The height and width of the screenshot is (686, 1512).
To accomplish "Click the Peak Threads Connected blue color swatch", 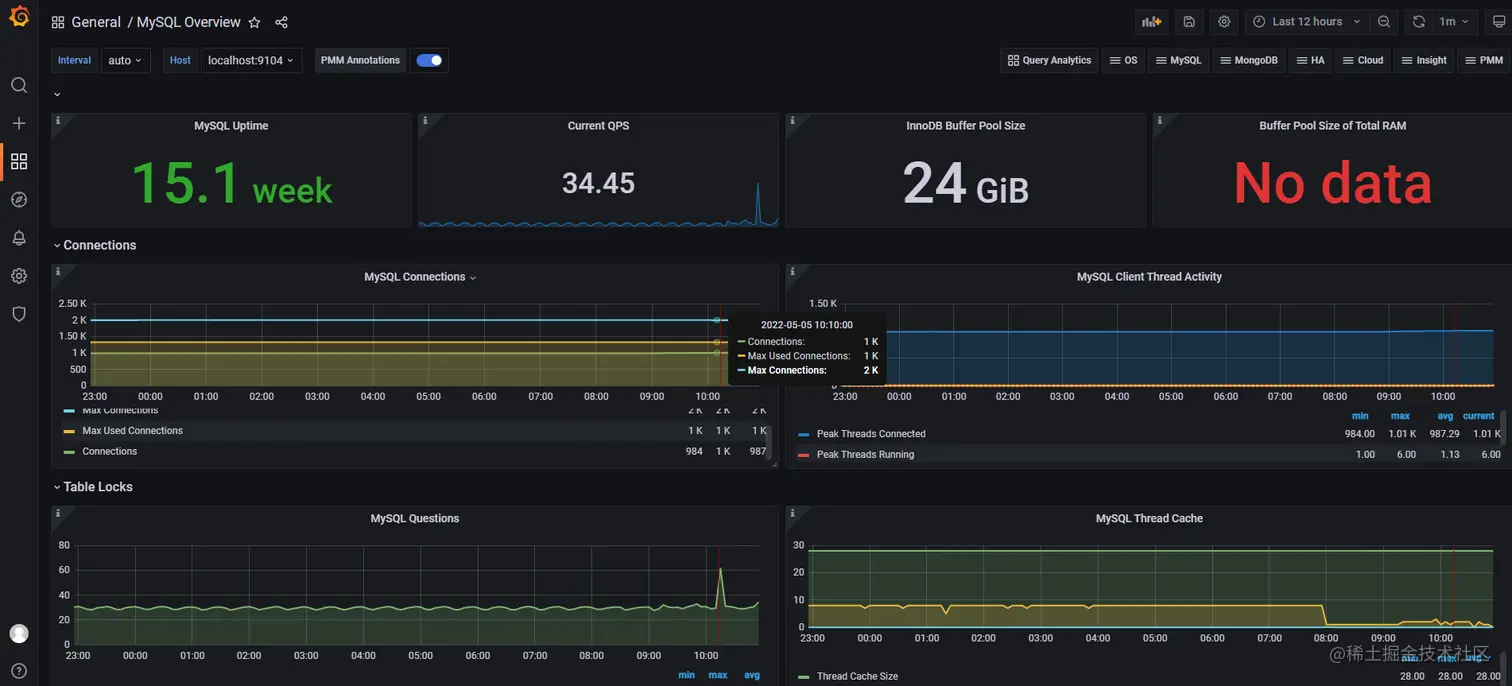I will point(804,435).
